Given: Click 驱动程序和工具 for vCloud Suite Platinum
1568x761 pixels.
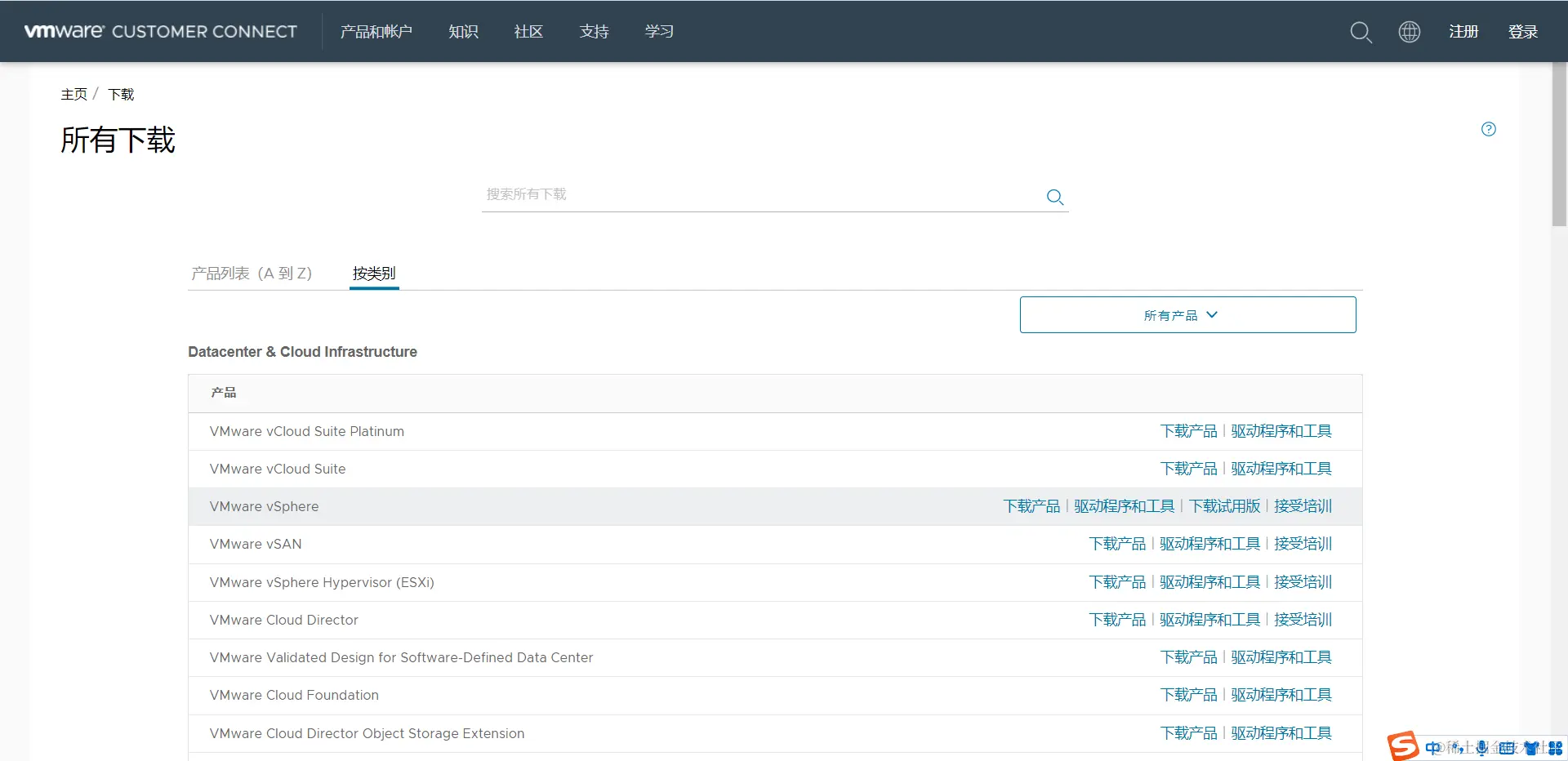Looking at the screenshot, I should pyautogui.click(x=1281, y=431).
